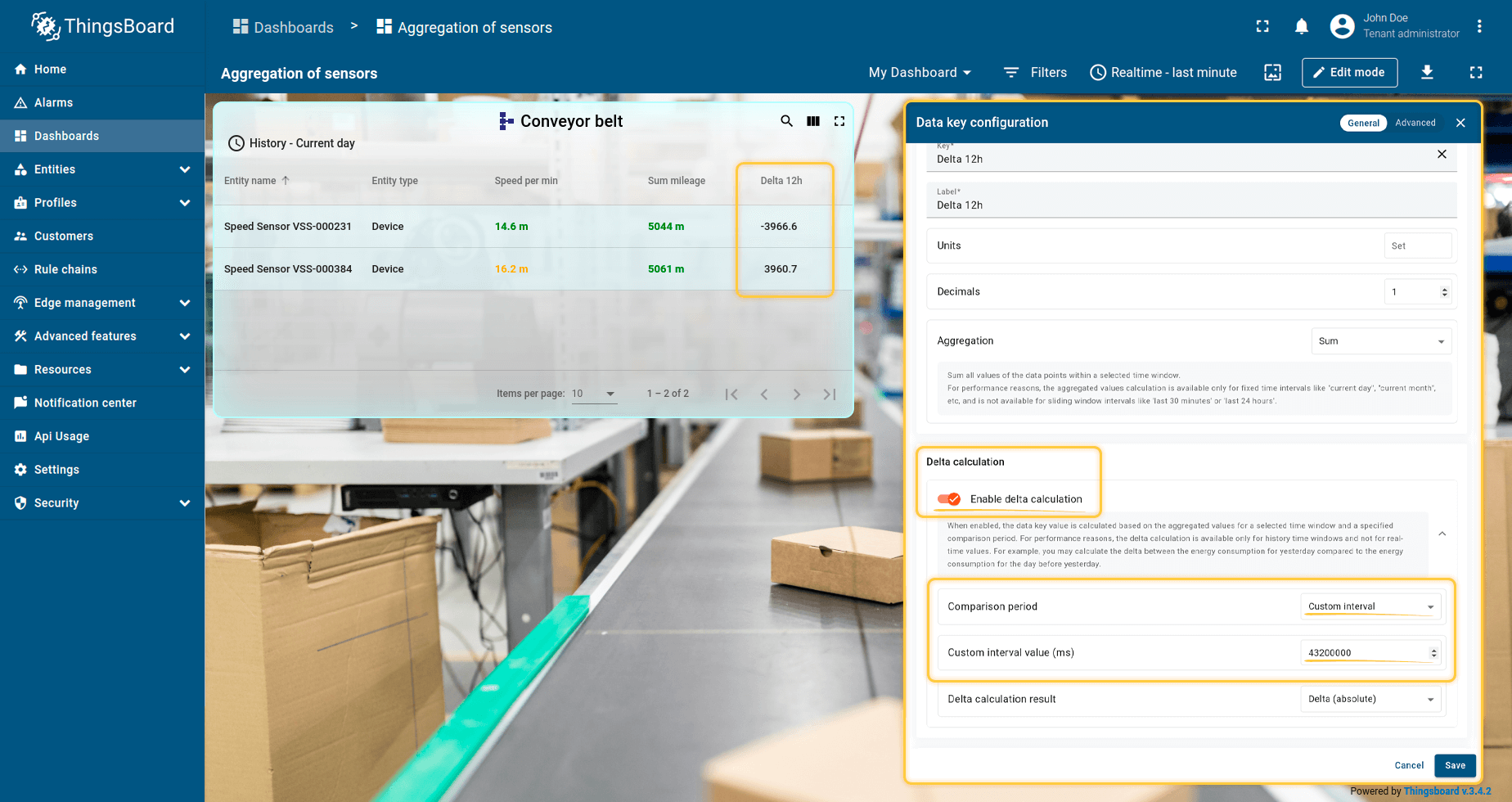This screenshot has width=1512, height=802.
Task: Click the Edit mode button
Action: pos(1349,72)
